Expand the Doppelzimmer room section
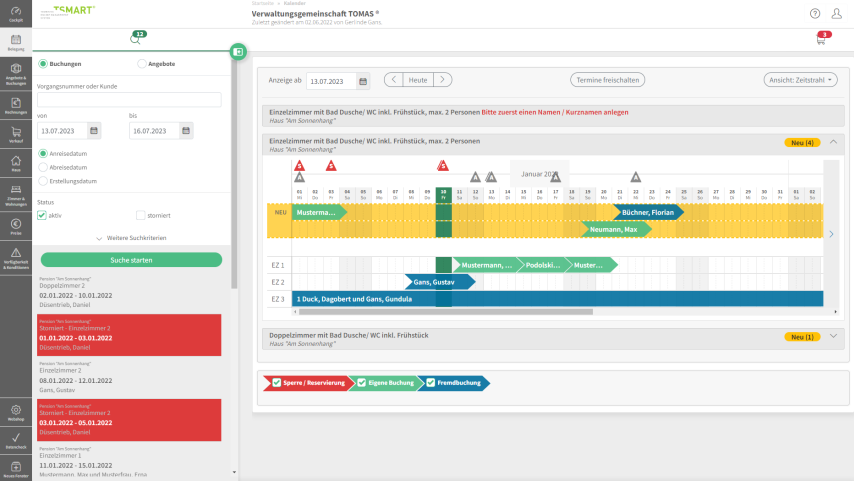The image size is (854, 481). 833,336
